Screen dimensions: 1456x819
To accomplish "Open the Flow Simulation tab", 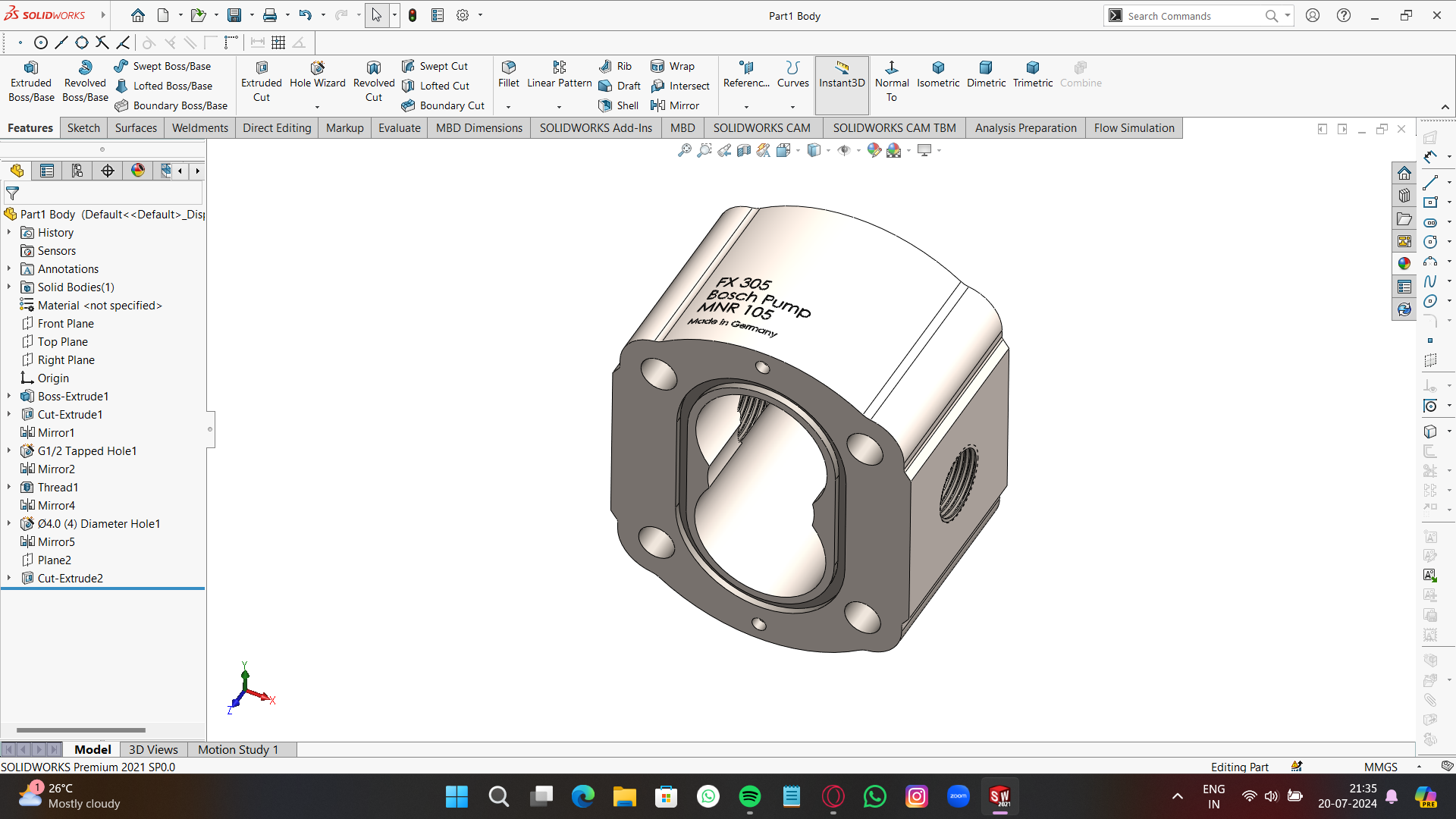I will pos(1134,127).
